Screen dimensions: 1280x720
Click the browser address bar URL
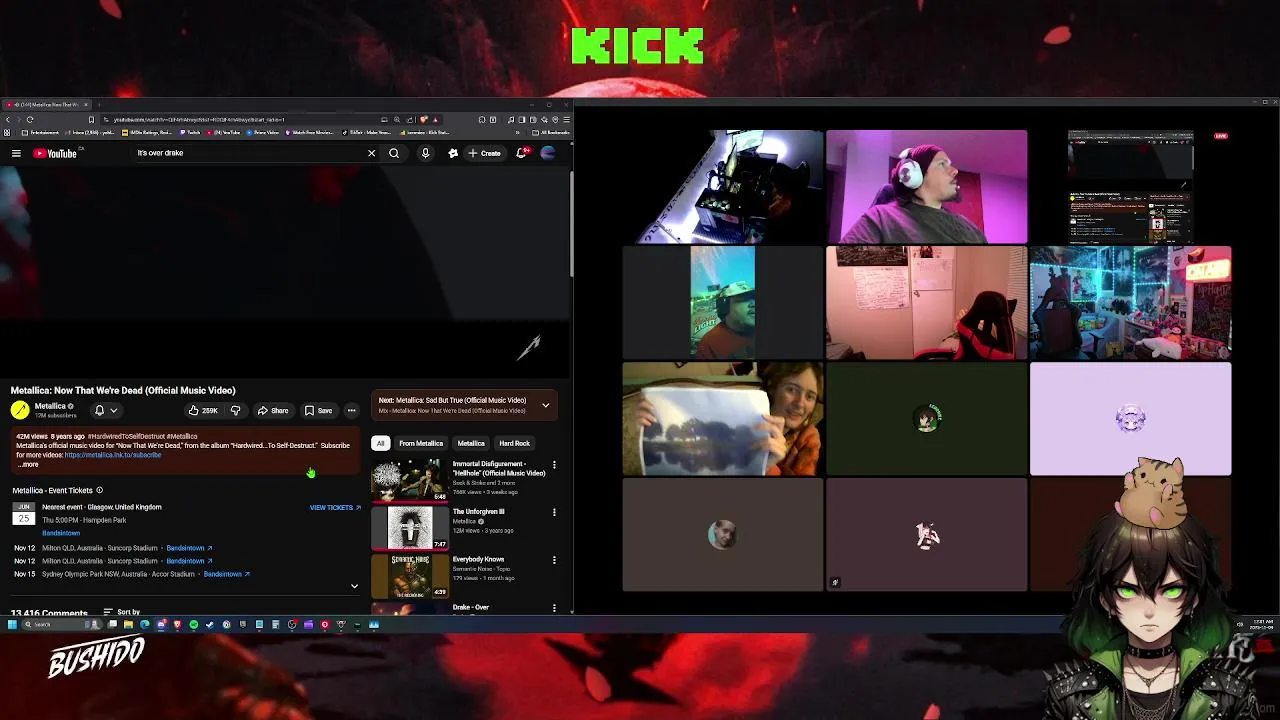click(x=200, y=119)
